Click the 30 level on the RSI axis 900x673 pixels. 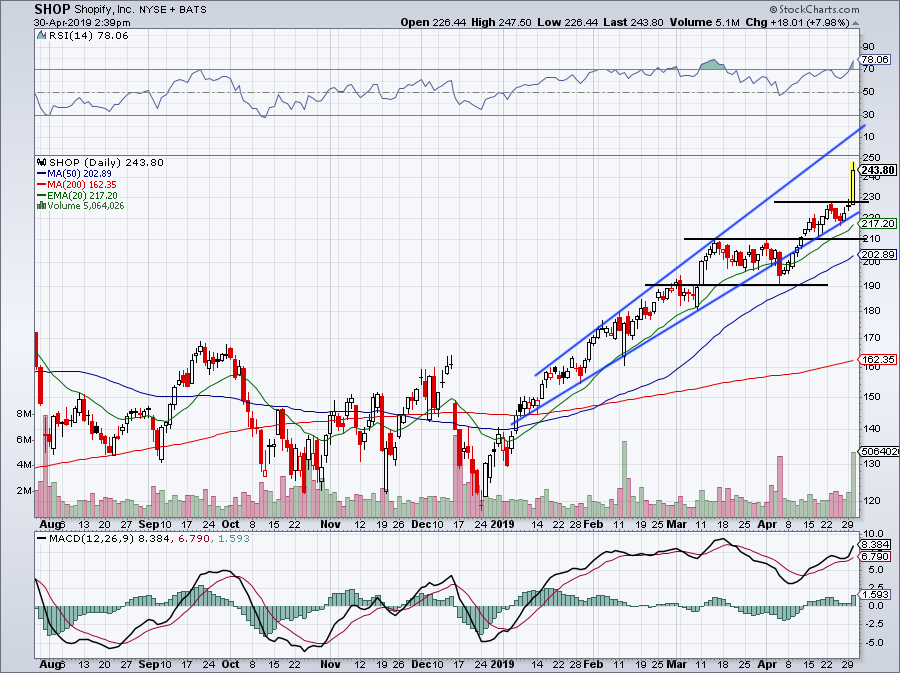tap(868, 115)
